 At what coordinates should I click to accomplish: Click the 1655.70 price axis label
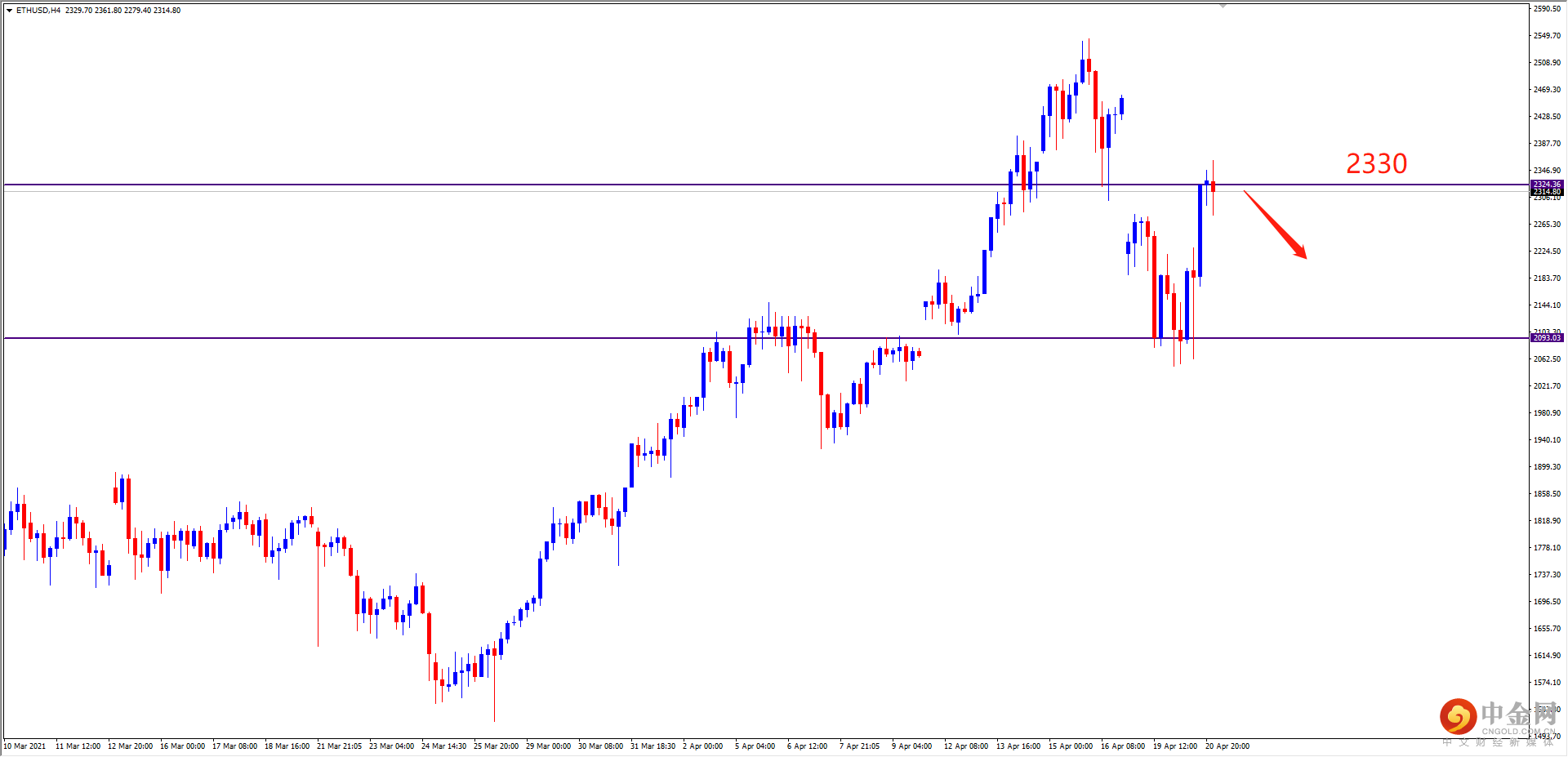(1547, 629)
